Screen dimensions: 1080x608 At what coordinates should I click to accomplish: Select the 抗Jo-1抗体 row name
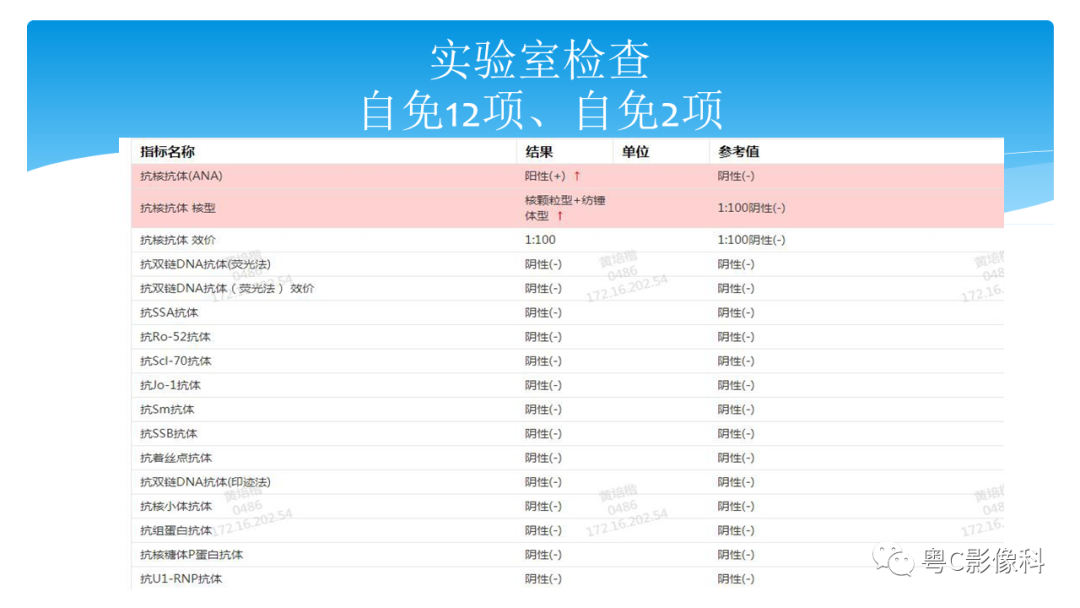coord(170,385)
